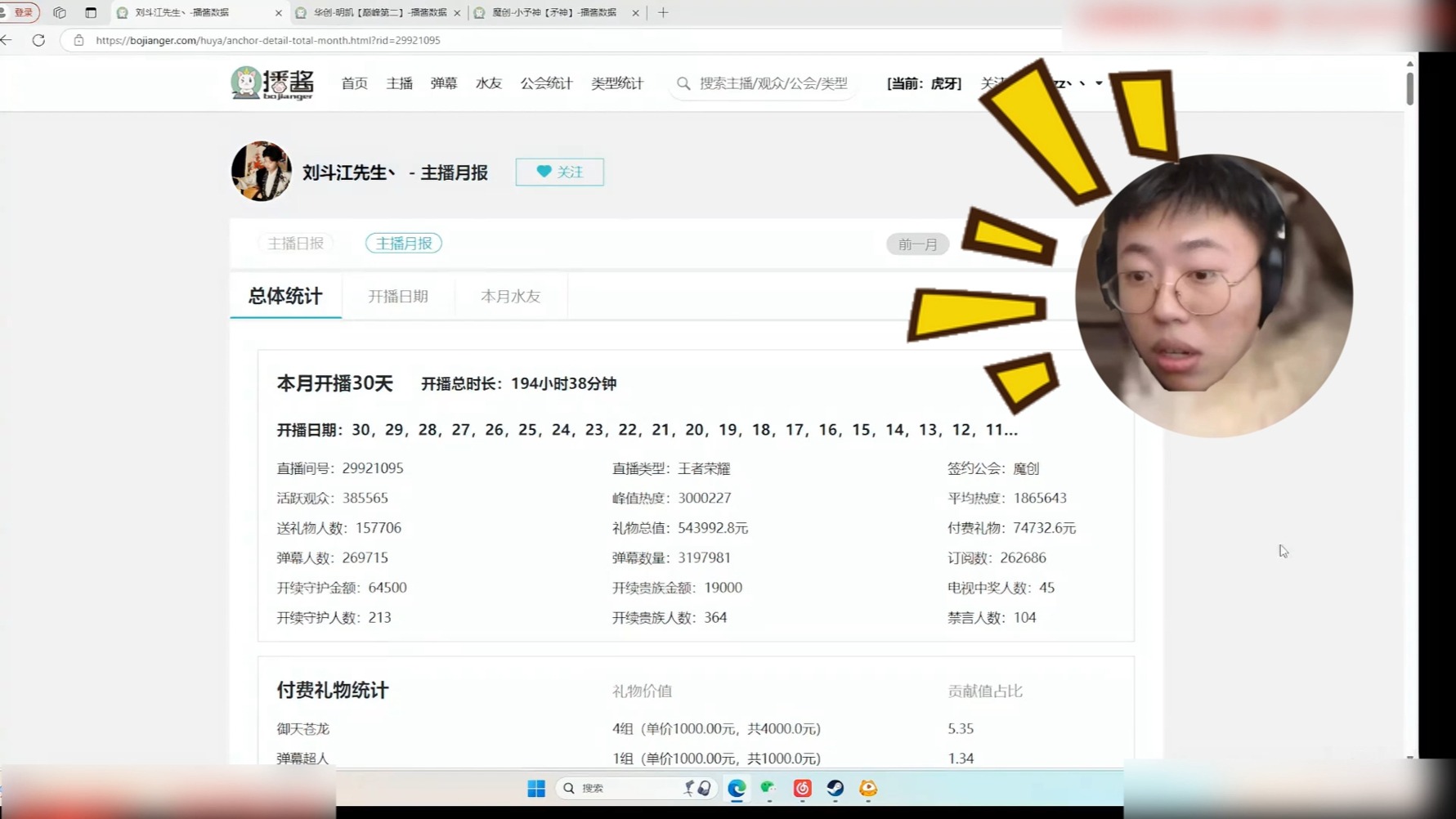Close the 魔创-小予神 browser tab
This screenshot has width=1456, height=819.
(635, 13)
